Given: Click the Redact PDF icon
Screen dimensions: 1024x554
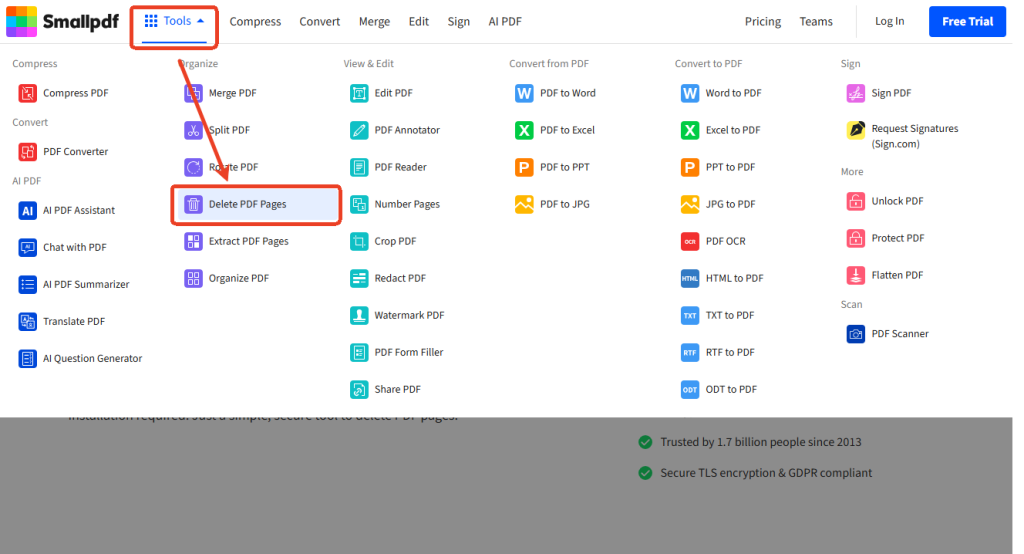Looking at the screenshot, I should coord(359,278).
